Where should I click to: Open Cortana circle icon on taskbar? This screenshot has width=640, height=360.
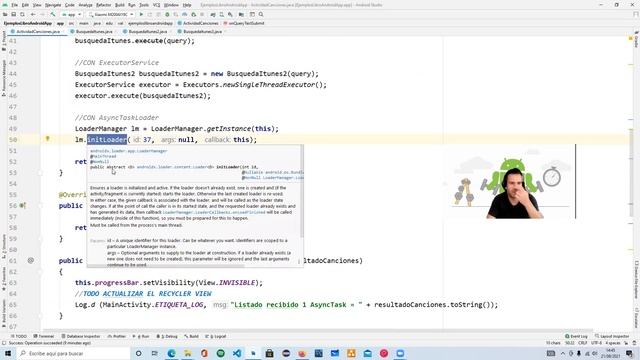pyautogui.click(x=138, y=353)
